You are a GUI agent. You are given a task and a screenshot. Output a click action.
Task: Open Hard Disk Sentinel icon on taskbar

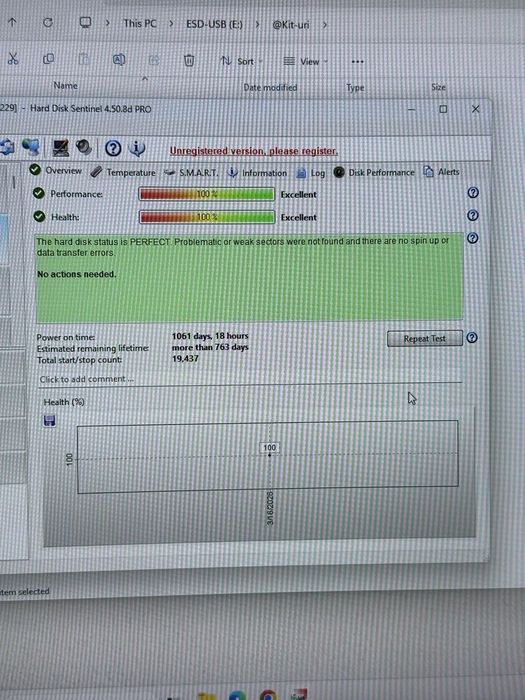coord(299,694)
